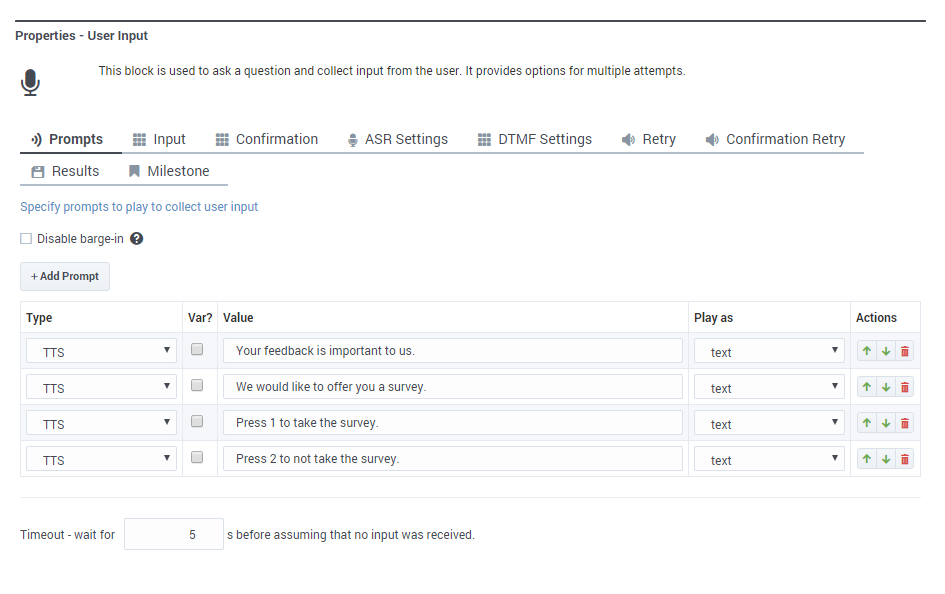The width and height of the screenshot is (945, 594).
Task: Open the DTMF Settings tab
Action: (x=535, y=140)
